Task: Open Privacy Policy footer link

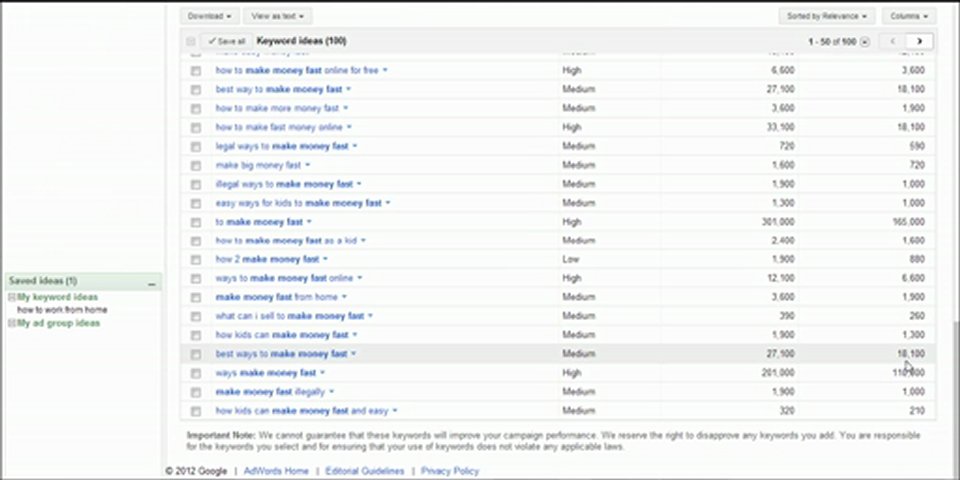Action: [x=450, y=471]
